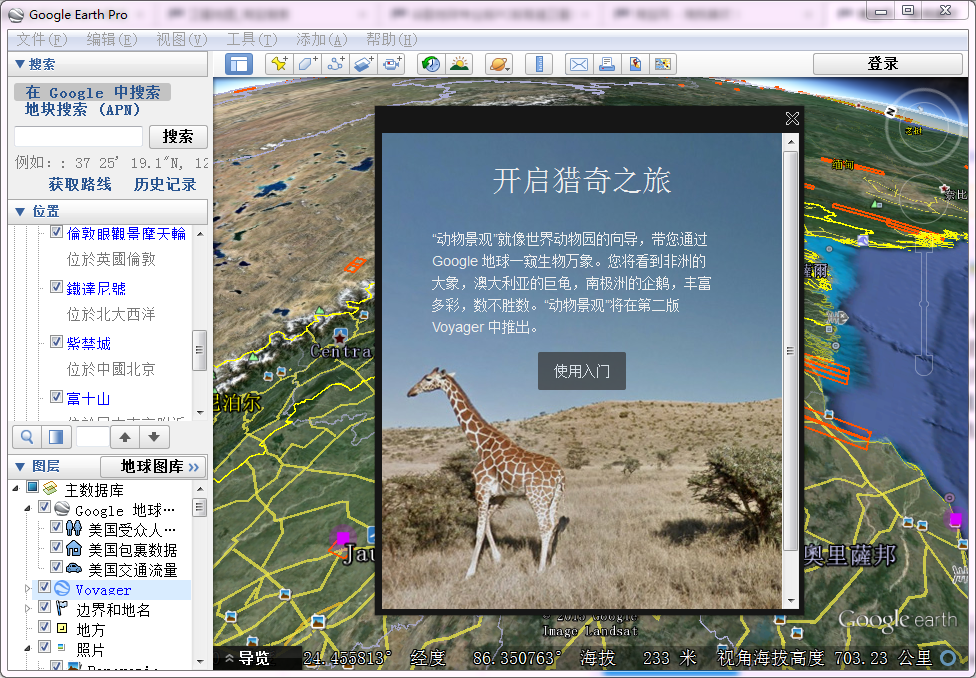
Task: Uncheck the 鐵達尼號 place checkbox
Action: click(x=56, y=287)
